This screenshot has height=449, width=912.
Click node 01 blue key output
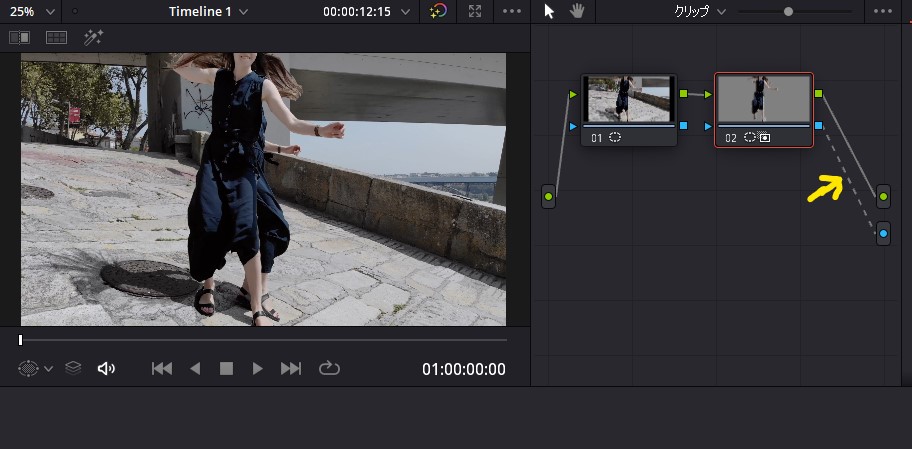click(x=683, y=126)
